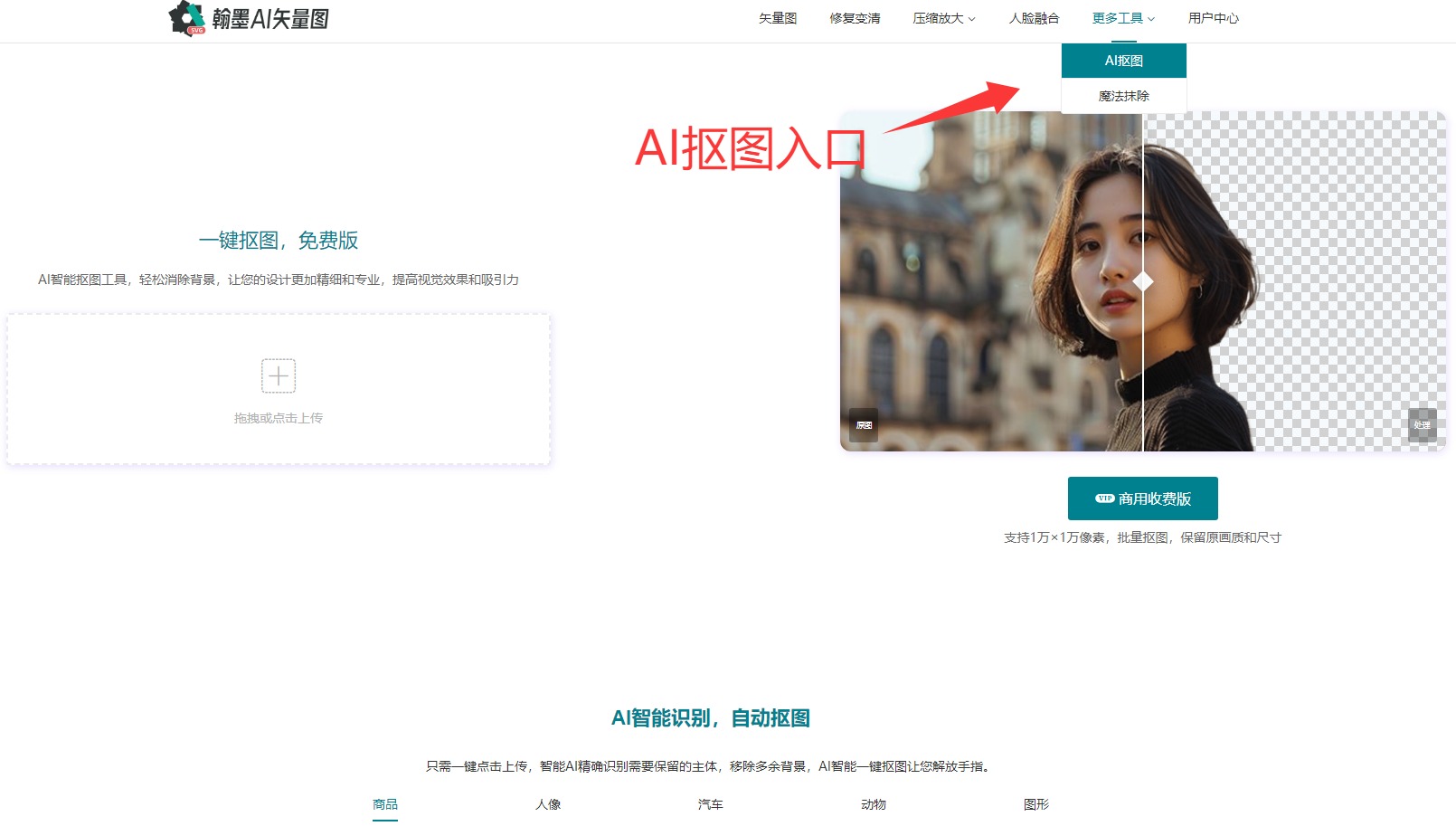Viewport: 1456px width, 826px height.
Task: Switch to the 商品 tab
Action: (385, 804)
